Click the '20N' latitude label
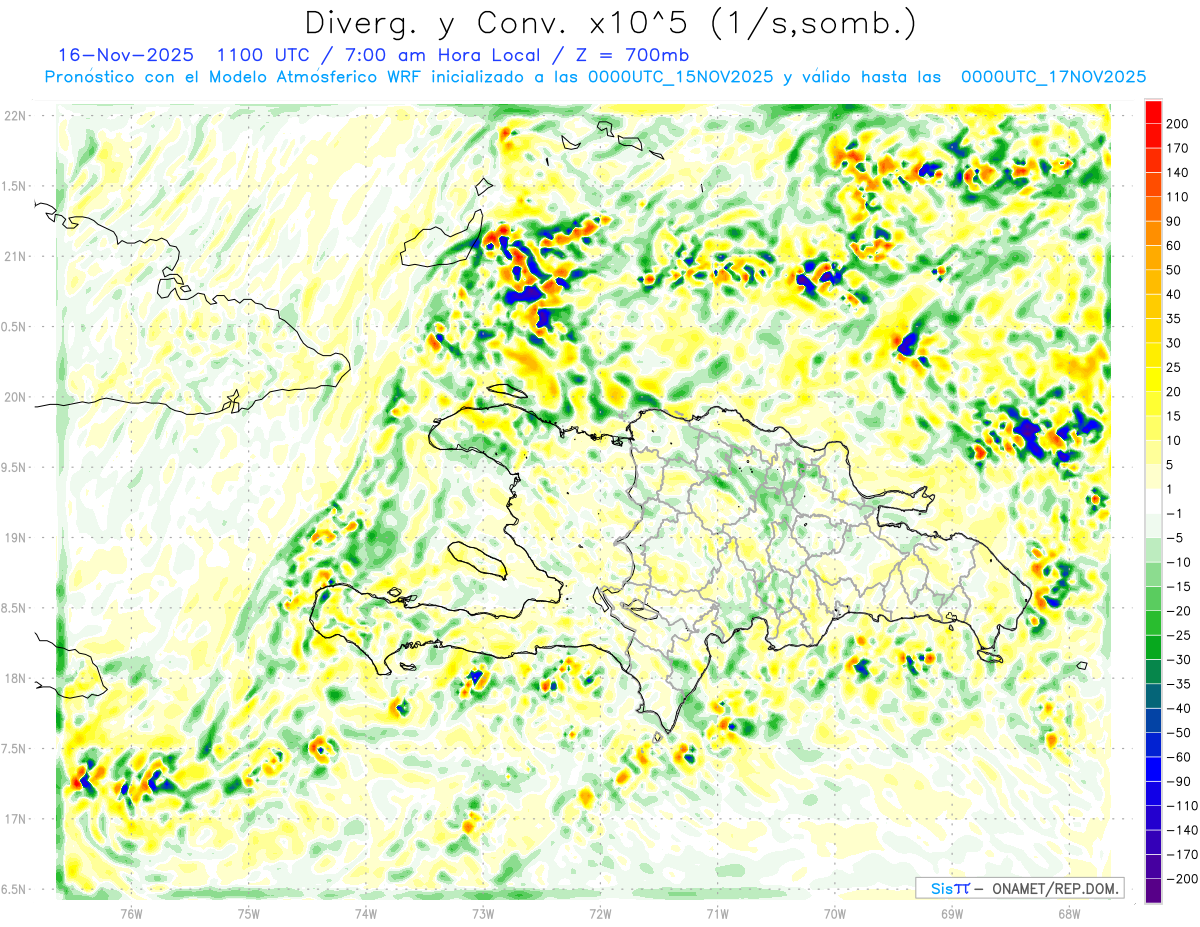Image resolution: width=1200 pixels, height=927 pixels. pyautogui.click(x=16, y=397)
